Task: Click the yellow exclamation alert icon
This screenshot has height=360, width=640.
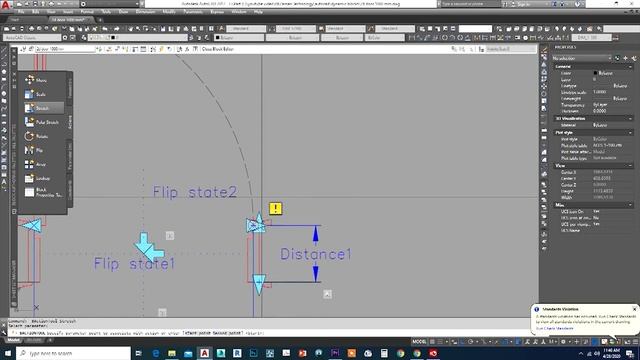Action: pos(276,209)
